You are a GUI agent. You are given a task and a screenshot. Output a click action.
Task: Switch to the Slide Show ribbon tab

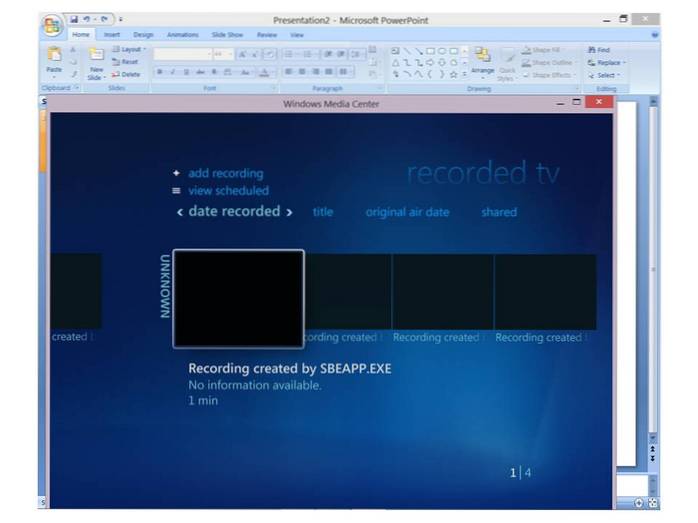click(227, 34)
